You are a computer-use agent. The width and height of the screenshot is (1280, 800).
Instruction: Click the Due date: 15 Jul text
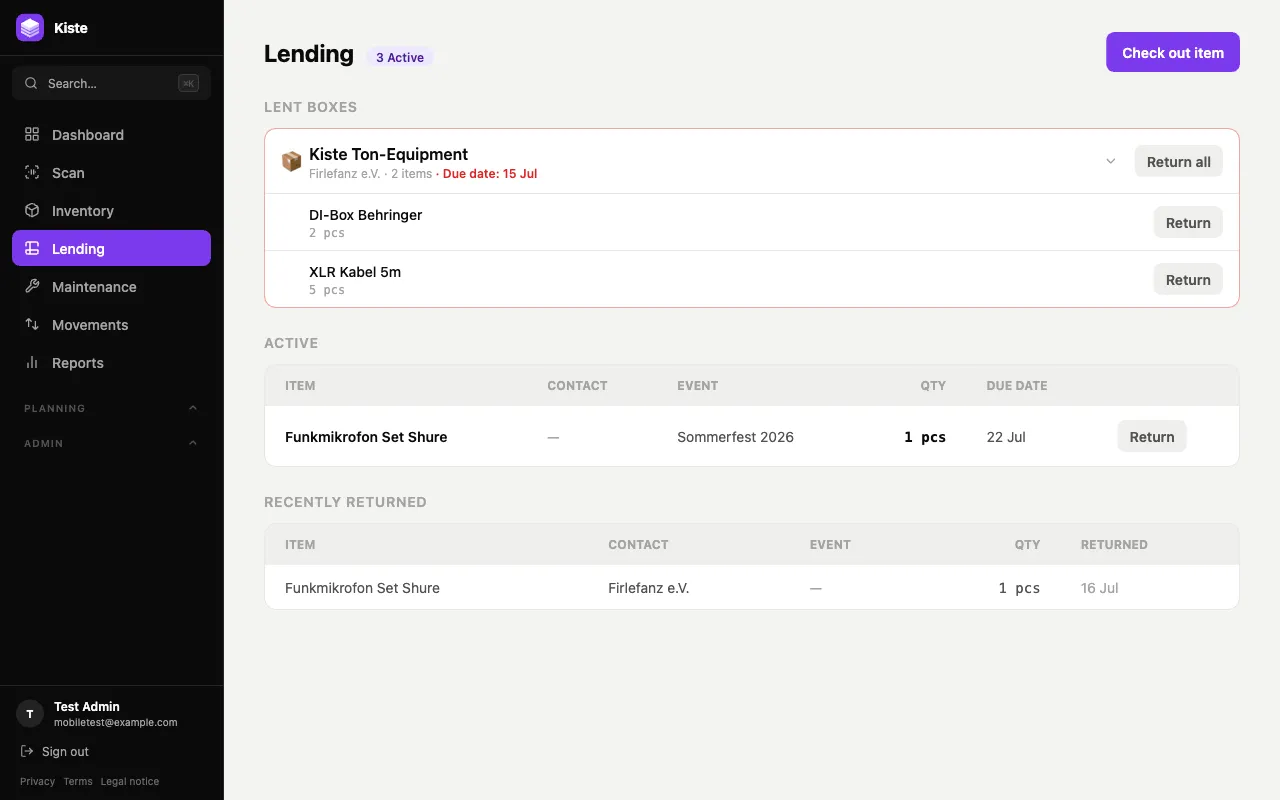(x=490, y=174)
